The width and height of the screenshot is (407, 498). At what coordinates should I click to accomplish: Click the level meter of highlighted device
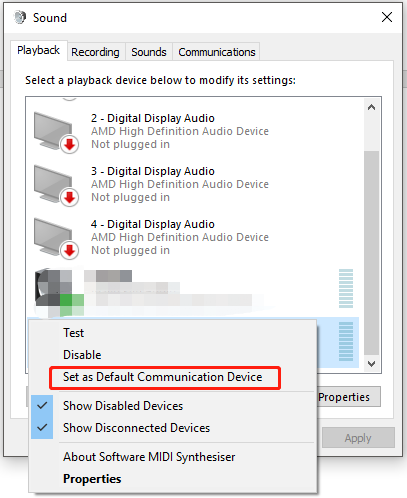click(346, 341)
